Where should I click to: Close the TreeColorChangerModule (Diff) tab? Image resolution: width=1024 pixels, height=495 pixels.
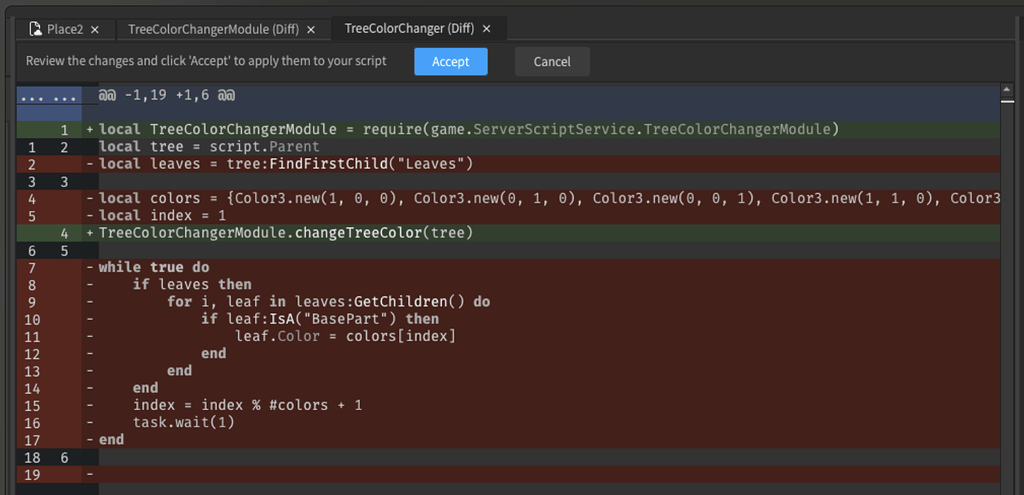click(312, 30)
